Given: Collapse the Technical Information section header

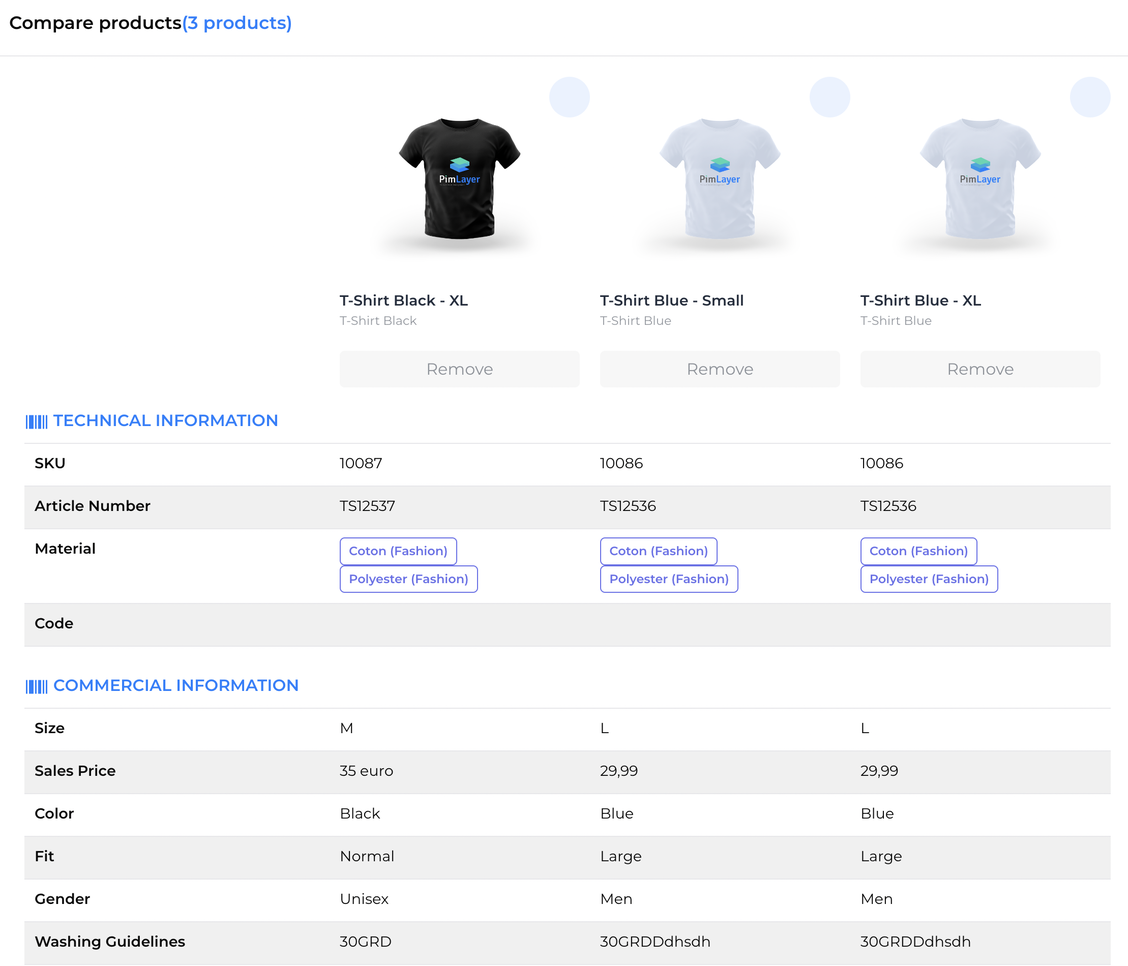Looking at the screenshot, I should (x=165, y=421).
